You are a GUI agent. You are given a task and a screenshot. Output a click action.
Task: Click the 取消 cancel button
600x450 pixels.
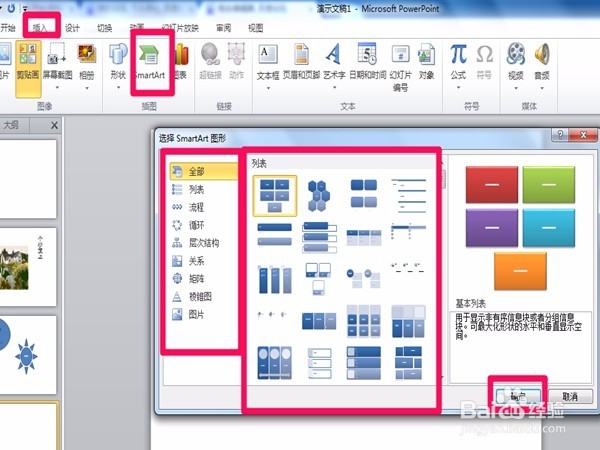[x=570, y=396]
